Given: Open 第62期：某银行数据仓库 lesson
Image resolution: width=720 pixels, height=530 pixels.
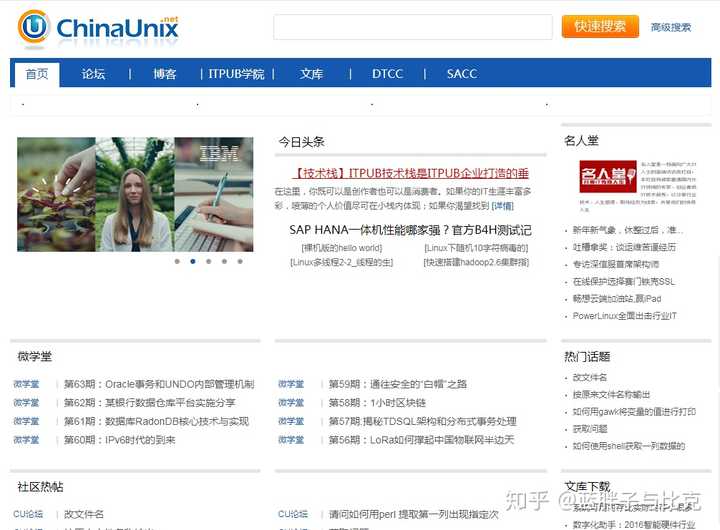Looking at the screenshot, I should [149, 403].
